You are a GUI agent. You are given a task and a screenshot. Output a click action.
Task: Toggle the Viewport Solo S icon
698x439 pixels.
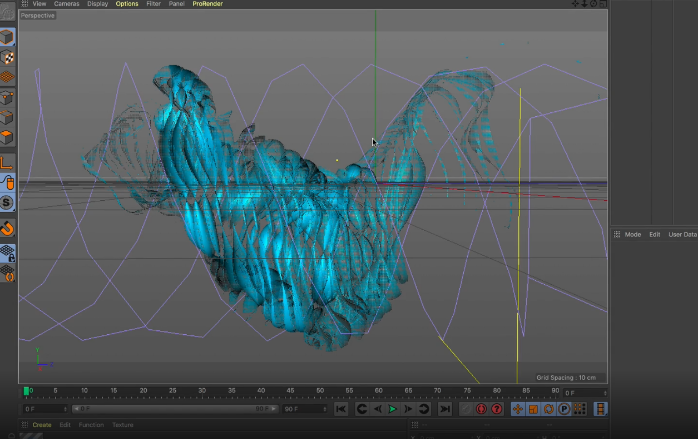click(7, 203)
